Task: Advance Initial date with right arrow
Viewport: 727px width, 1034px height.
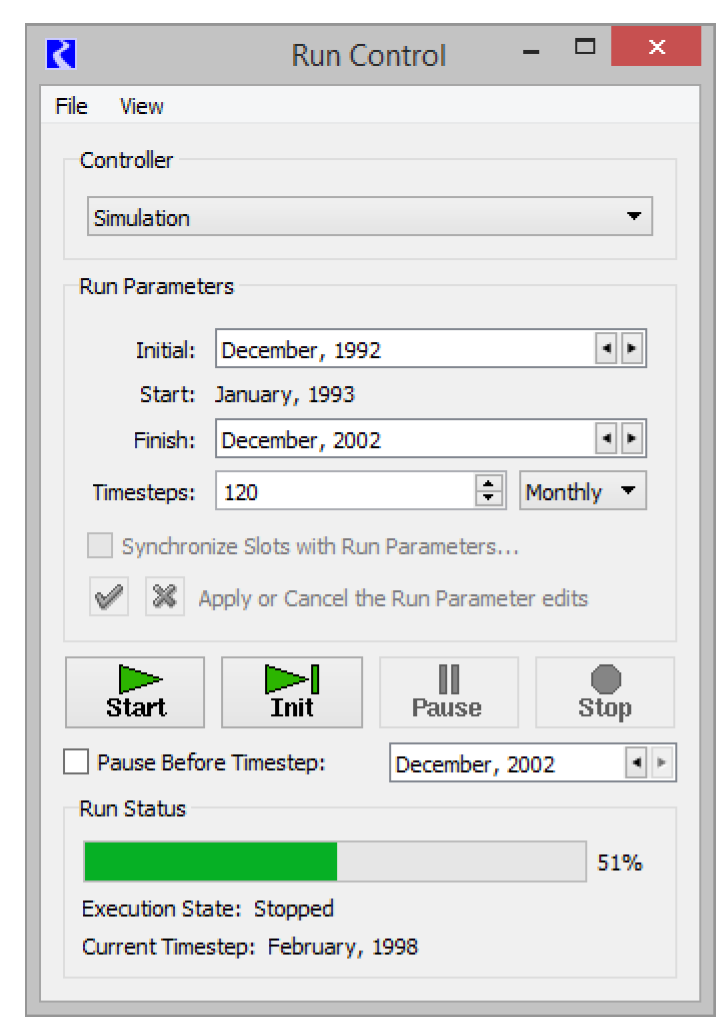Action: (x=632, y=350)
